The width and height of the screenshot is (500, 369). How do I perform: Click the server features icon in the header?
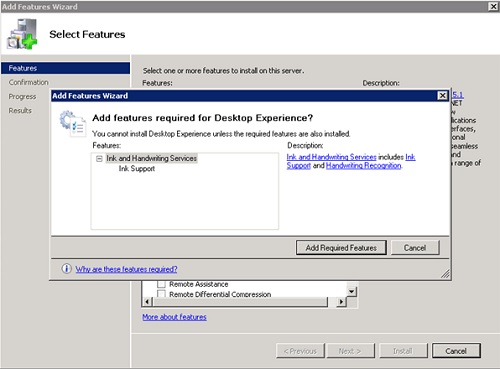tap(22, 34)
